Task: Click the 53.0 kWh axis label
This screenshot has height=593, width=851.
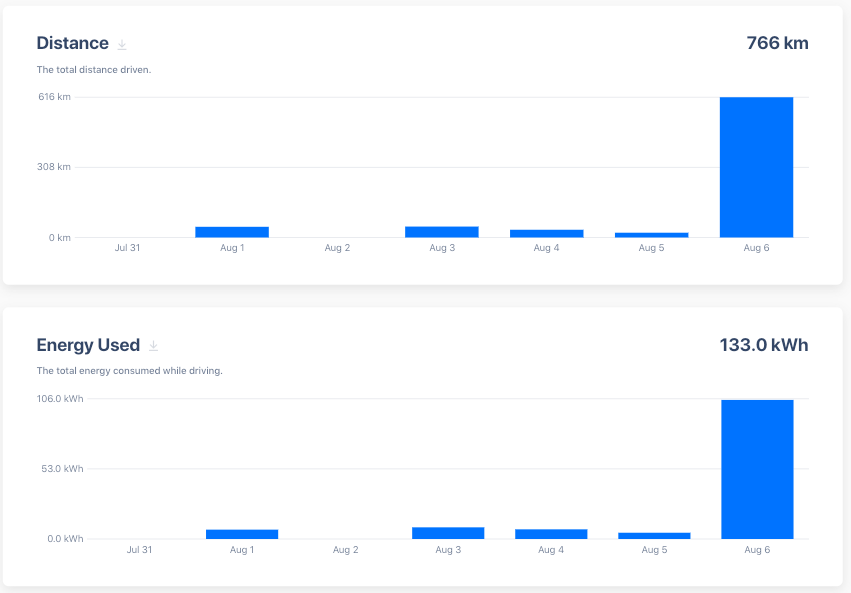Action: click(60, 469)
